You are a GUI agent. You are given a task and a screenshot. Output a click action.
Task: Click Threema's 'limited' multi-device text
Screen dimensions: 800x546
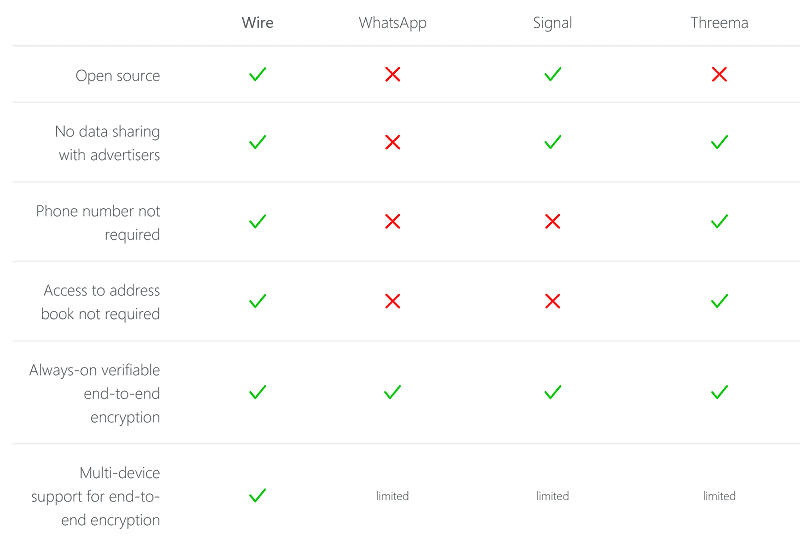[x=719, y=496]
